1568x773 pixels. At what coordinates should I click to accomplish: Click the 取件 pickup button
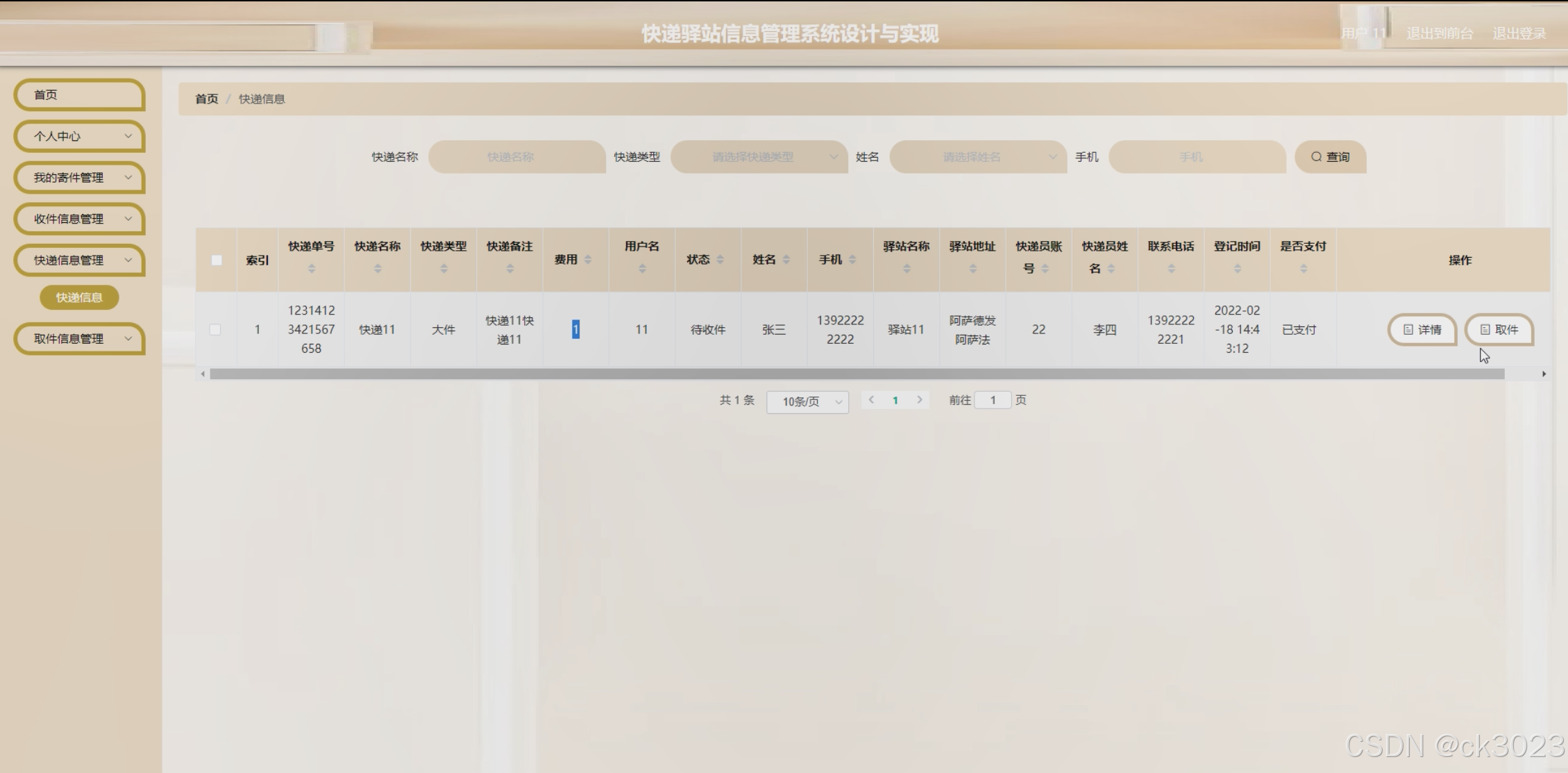tap(1499, 330)
